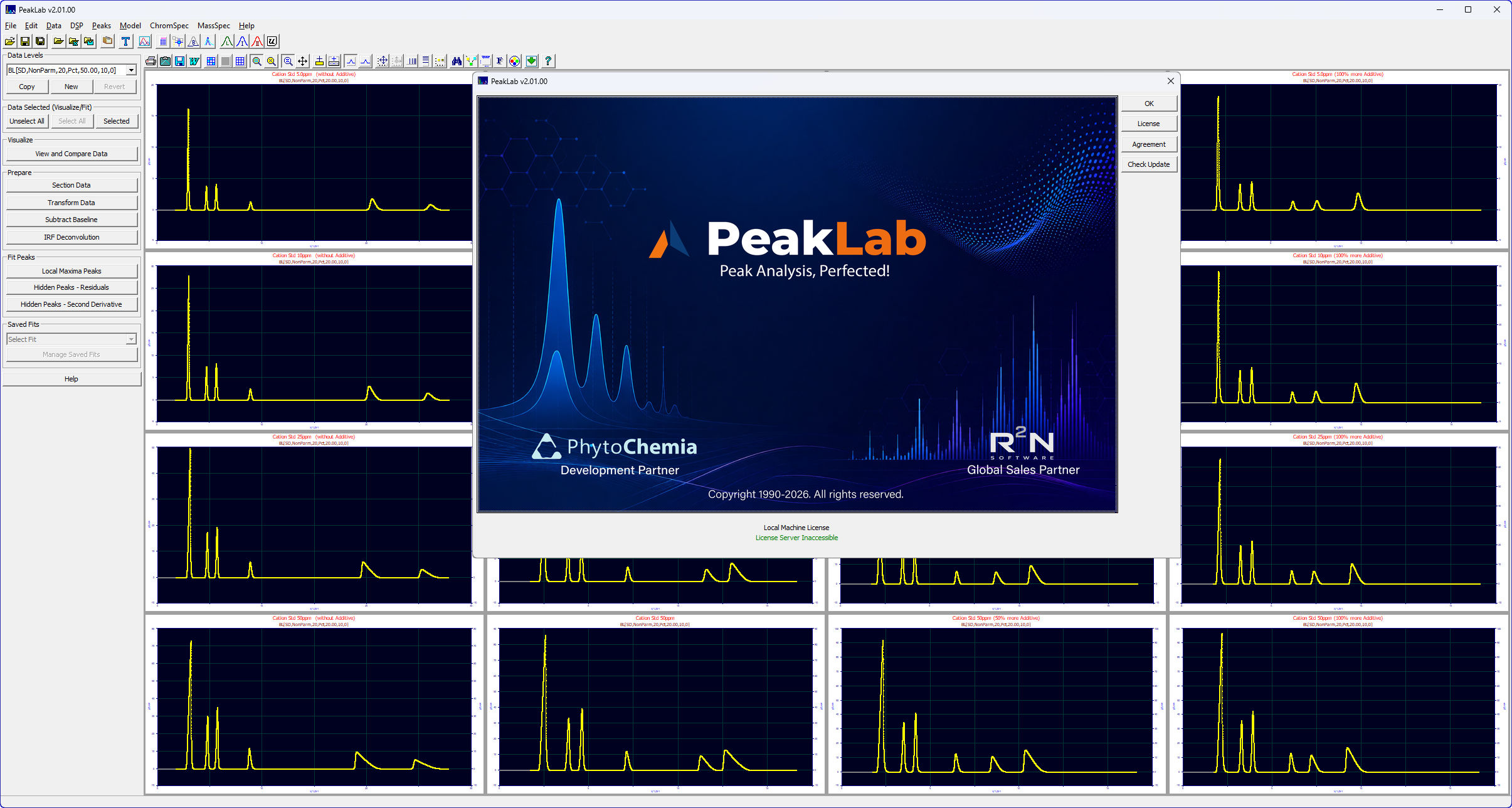Click the License button in the dialog
This screenshot has width=1512, height=808.
[x=1149, y=124]
